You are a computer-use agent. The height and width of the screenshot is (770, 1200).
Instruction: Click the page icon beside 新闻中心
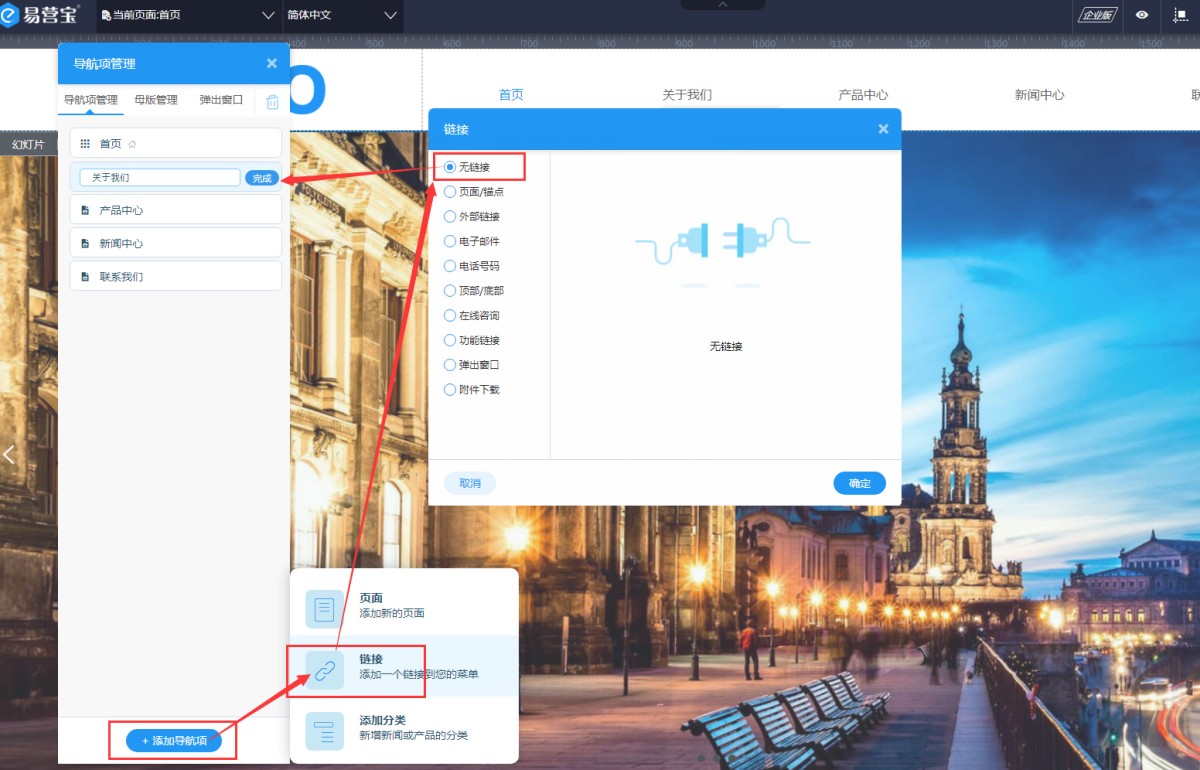(85, 243)
